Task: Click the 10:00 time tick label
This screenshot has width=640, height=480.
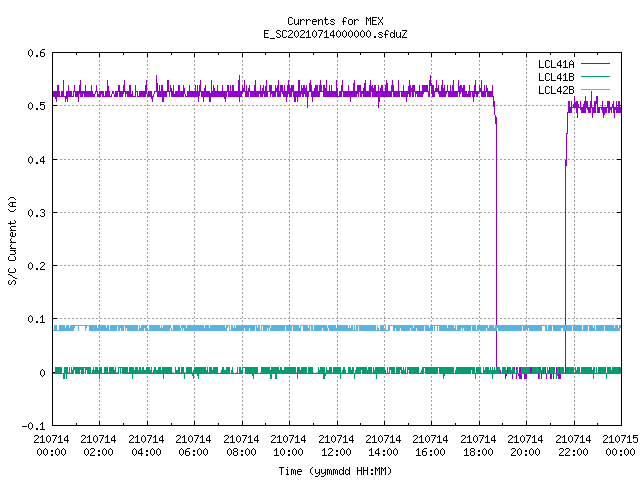Action: 288,452
